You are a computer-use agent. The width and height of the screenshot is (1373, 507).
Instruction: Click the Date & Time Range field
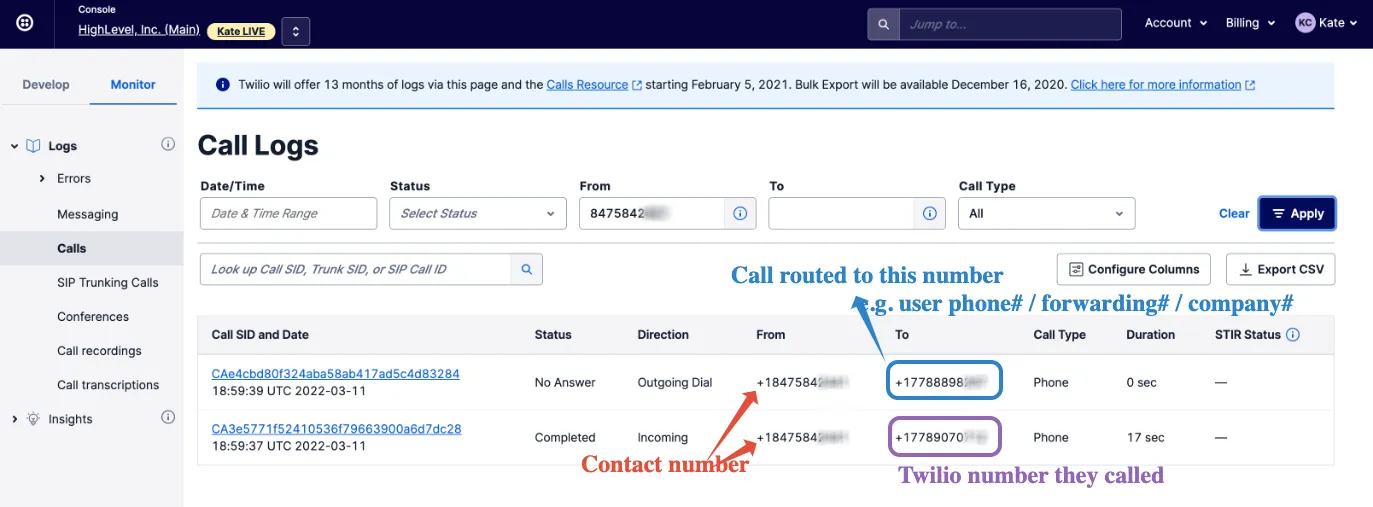[x=288, y=213]
